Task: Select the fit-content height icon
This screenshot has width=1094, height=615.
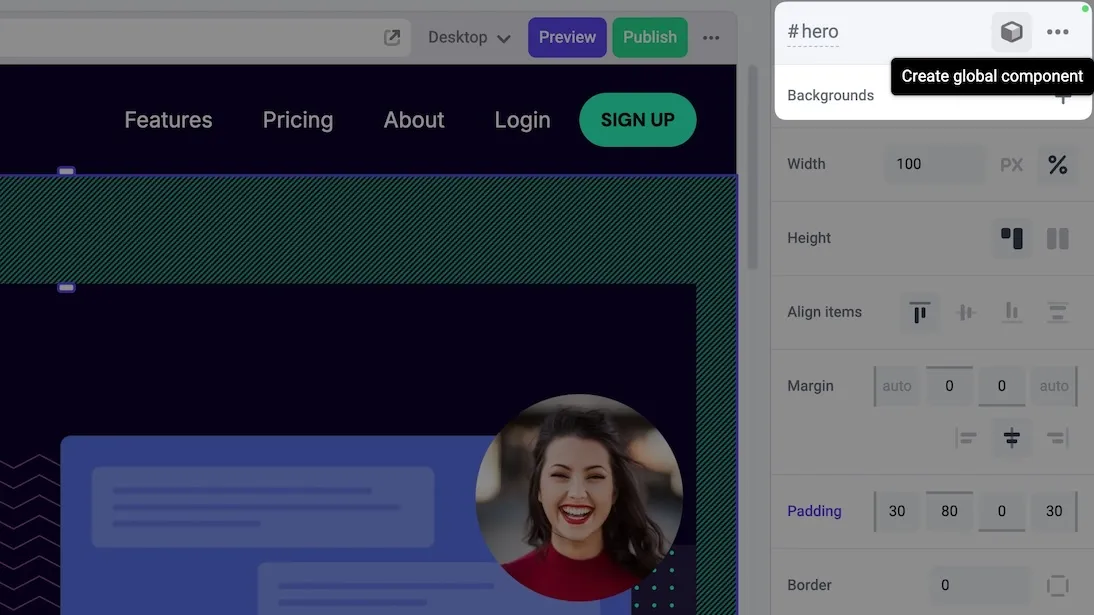Action: click(x=1011, y=238)
